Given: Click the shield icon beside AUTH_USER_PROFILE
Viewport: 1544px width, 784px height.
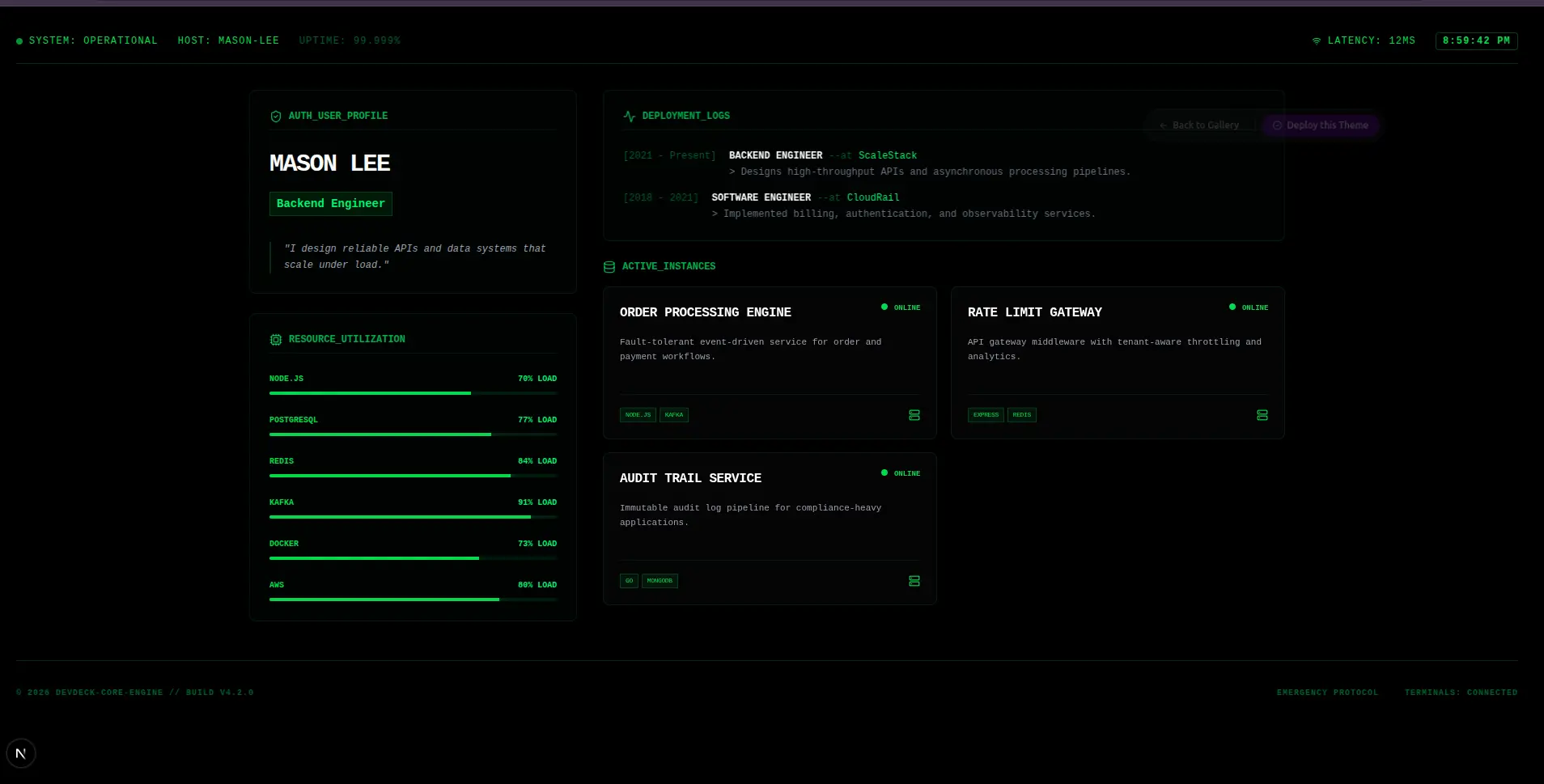Looking at the screenshot, I should coord(276,117).
